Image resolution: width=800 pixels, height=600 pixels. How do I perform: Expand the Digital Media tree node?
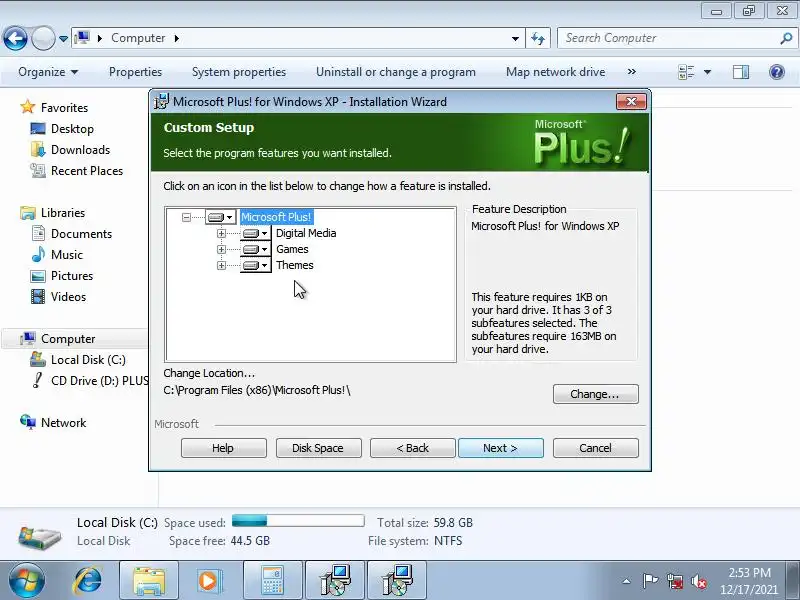point(221,234)
